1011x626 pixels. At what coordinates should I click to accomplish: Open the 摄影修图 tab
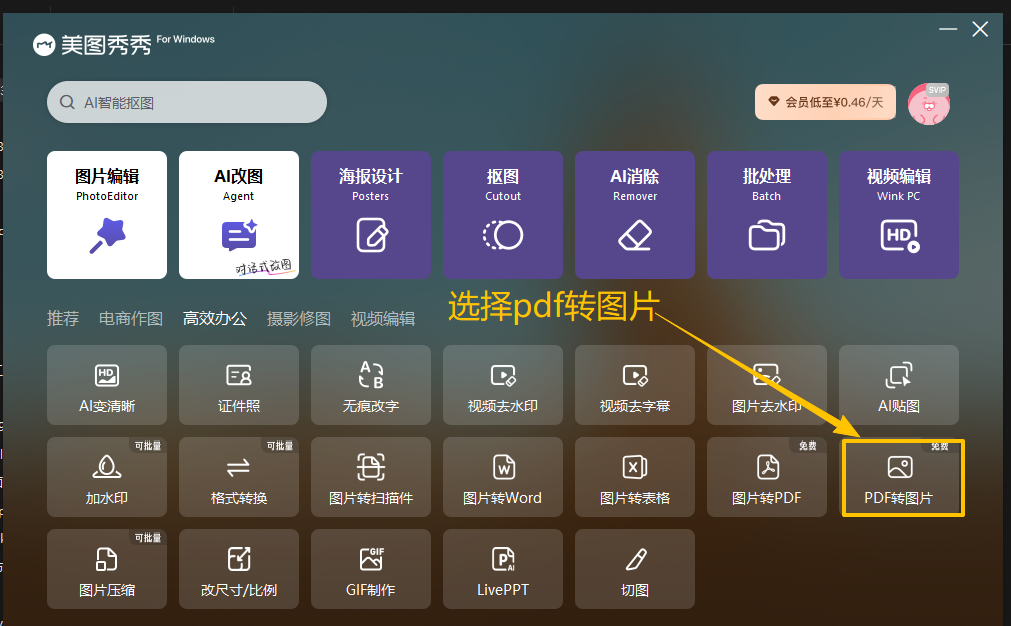[299, 318]
